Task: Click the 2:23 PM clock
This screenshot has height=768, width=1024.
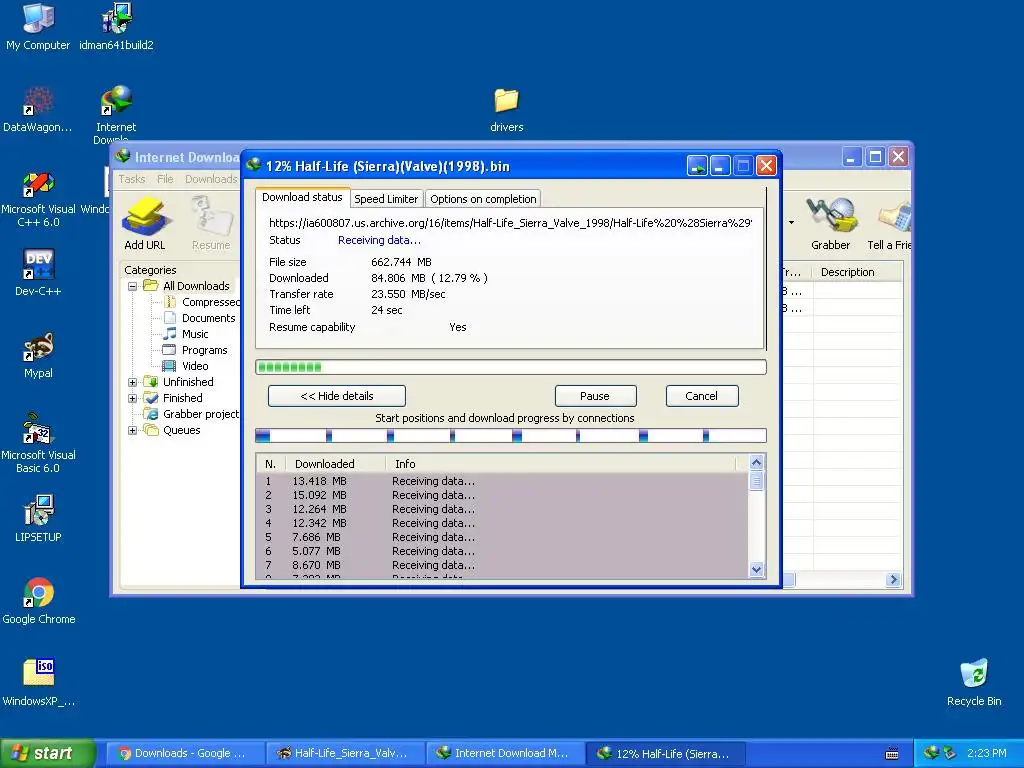Action: tap(986, 753)
